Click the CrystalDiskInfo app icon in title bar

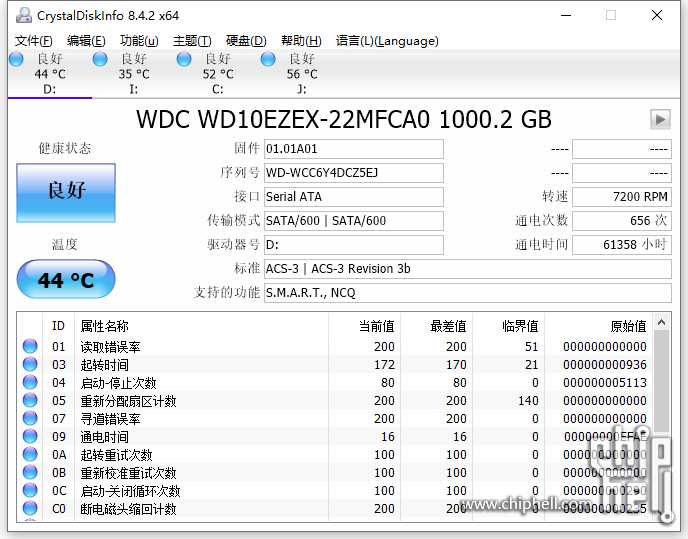click(24, 16)
